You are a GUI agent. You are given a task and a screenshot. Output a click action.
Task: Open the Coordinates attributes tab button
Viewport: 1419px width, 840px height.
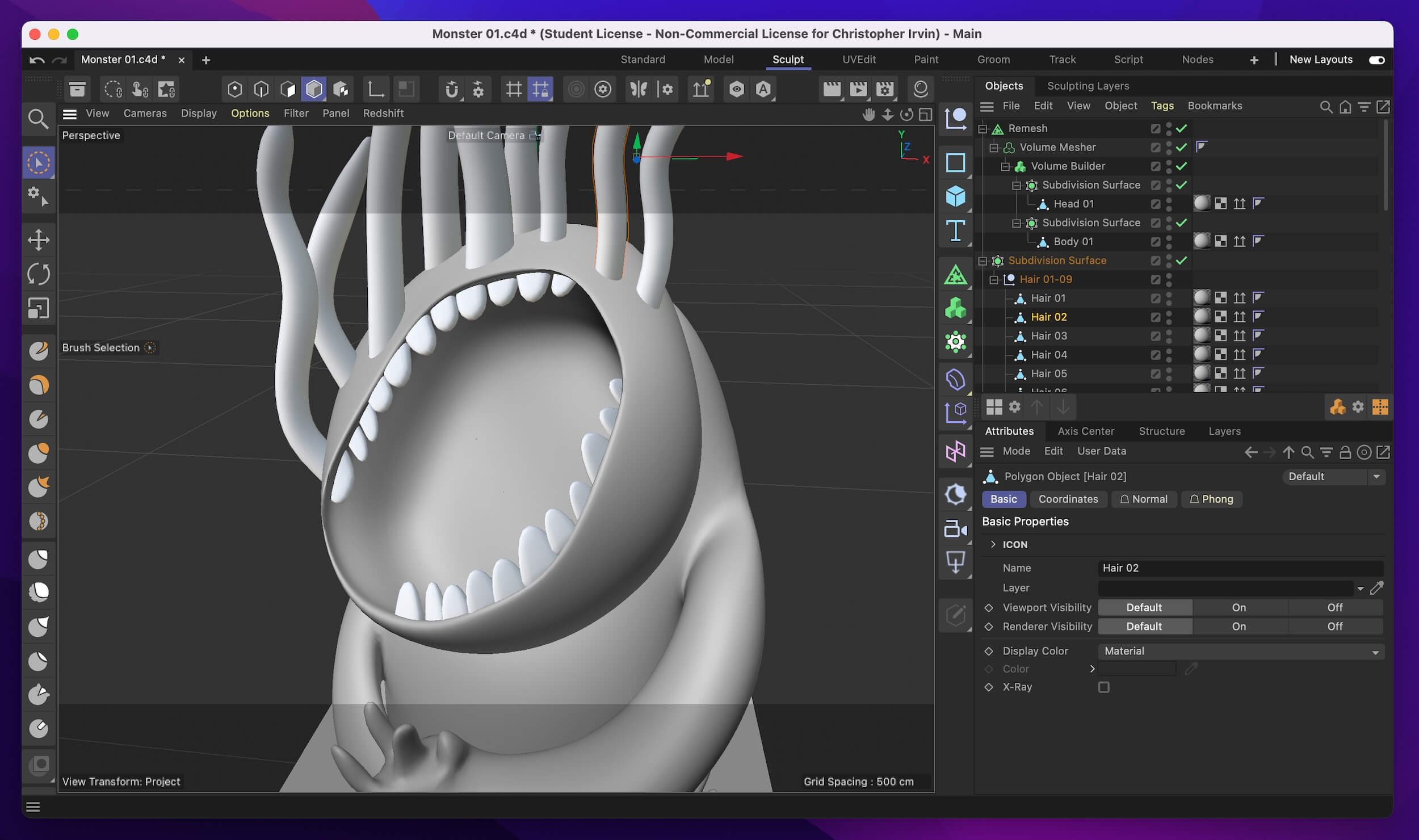tap(1068, 499)
